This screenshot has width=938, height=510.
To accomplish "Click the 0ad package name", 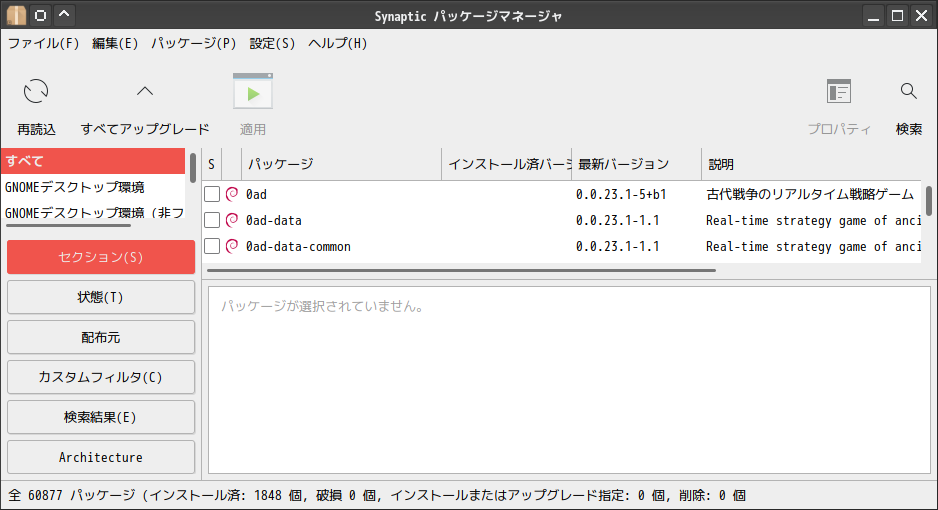I will [x=256, y=194].
